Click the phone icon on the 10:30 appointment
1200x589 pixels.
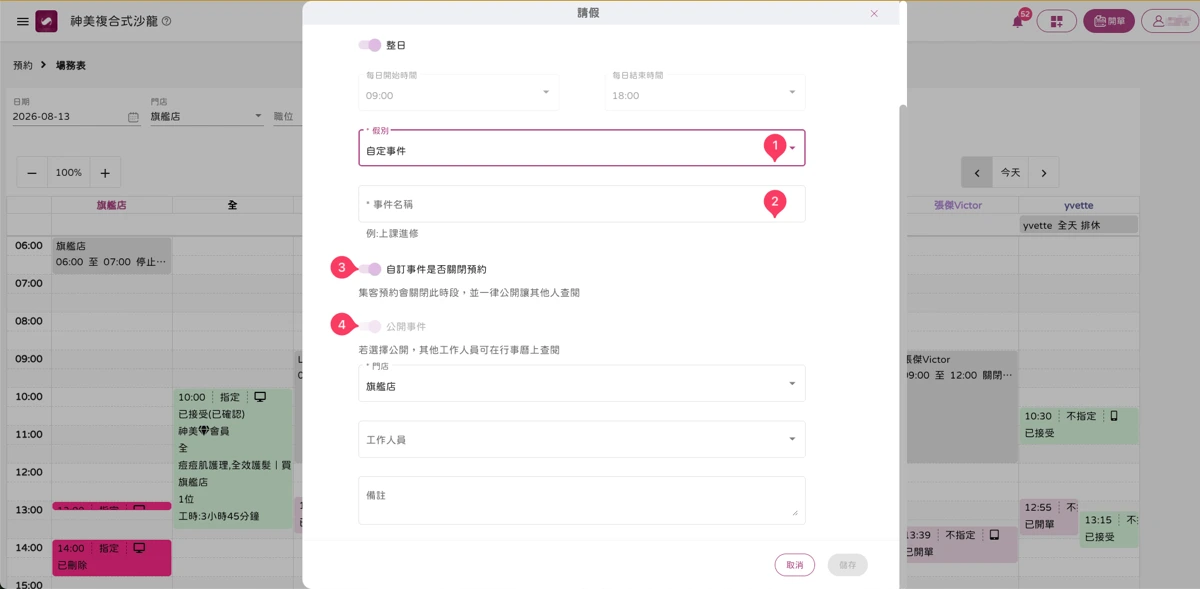(1114, 416)
